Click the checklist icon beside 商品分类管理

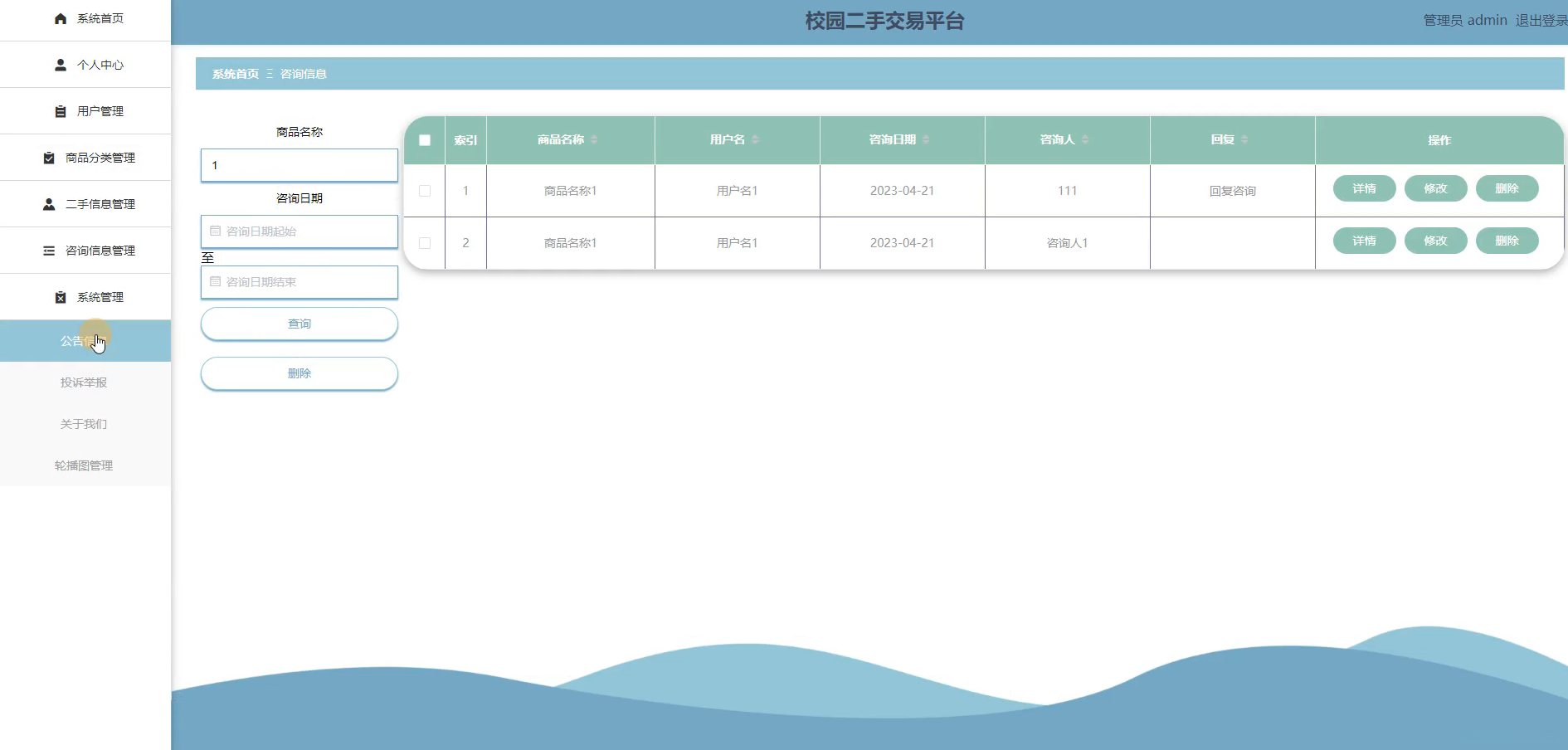point(49,158)
